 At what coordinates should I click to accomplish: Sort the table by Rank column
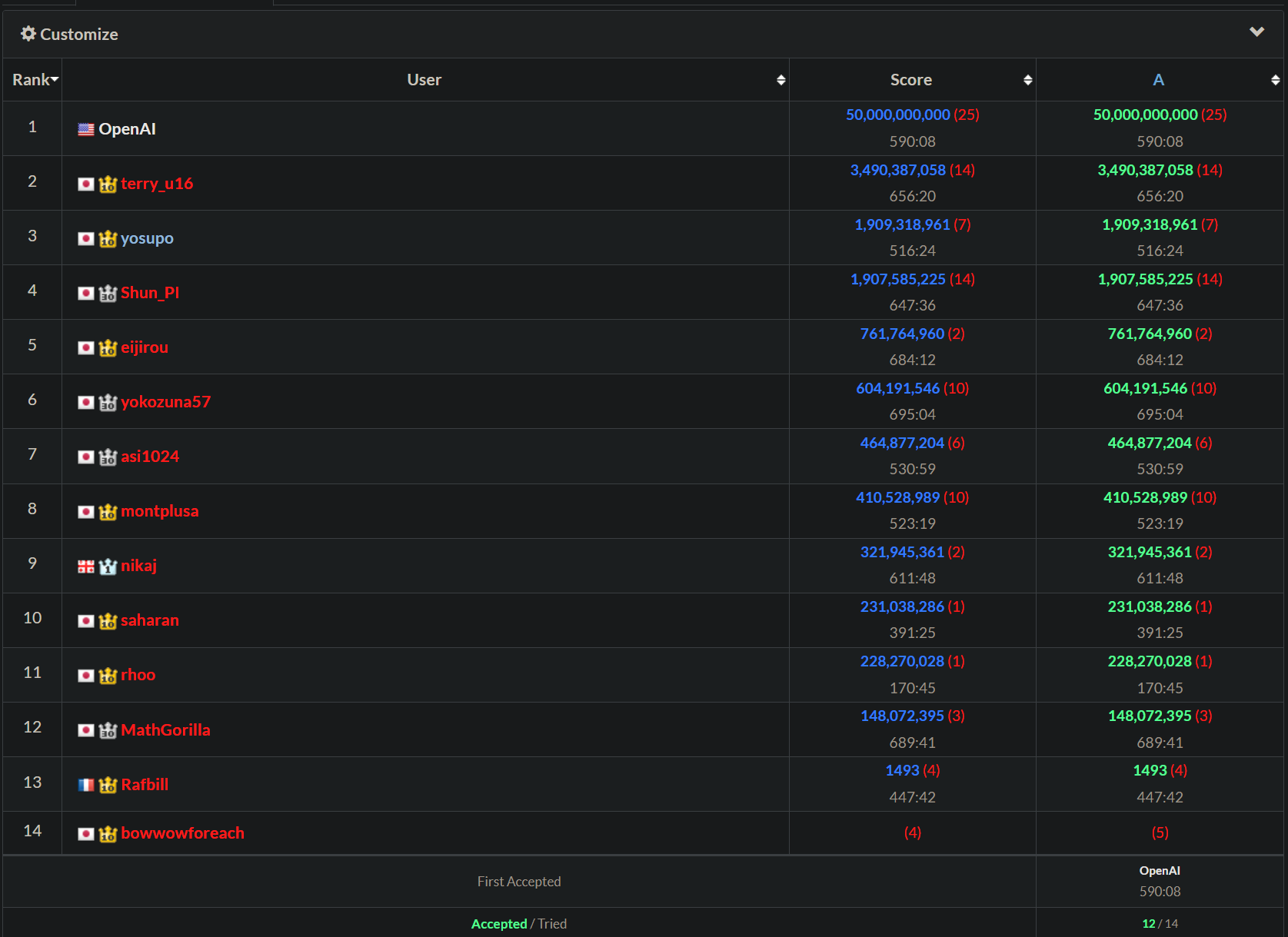click(35, 80)
